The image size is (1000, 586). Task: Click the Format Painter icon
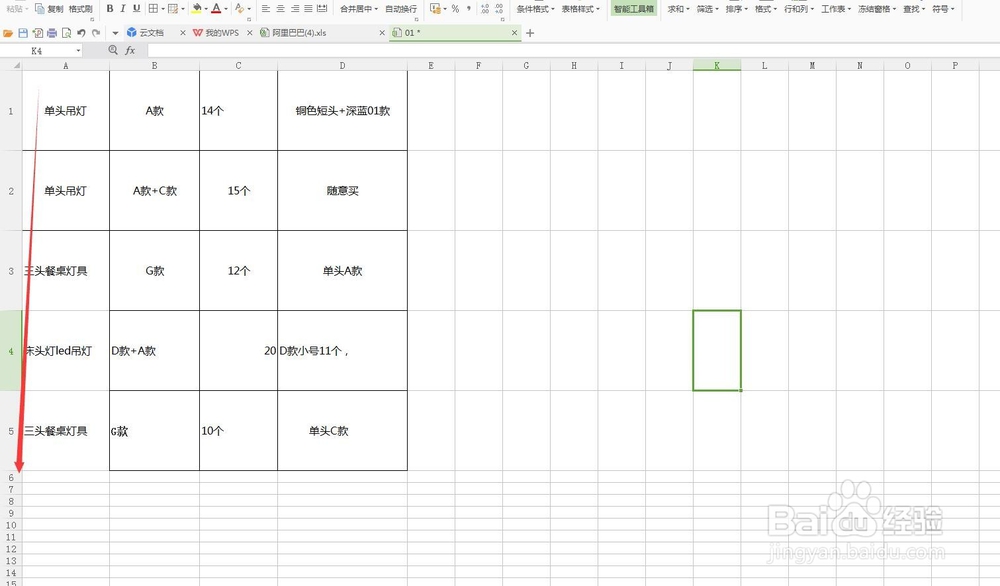pos(78,9)
